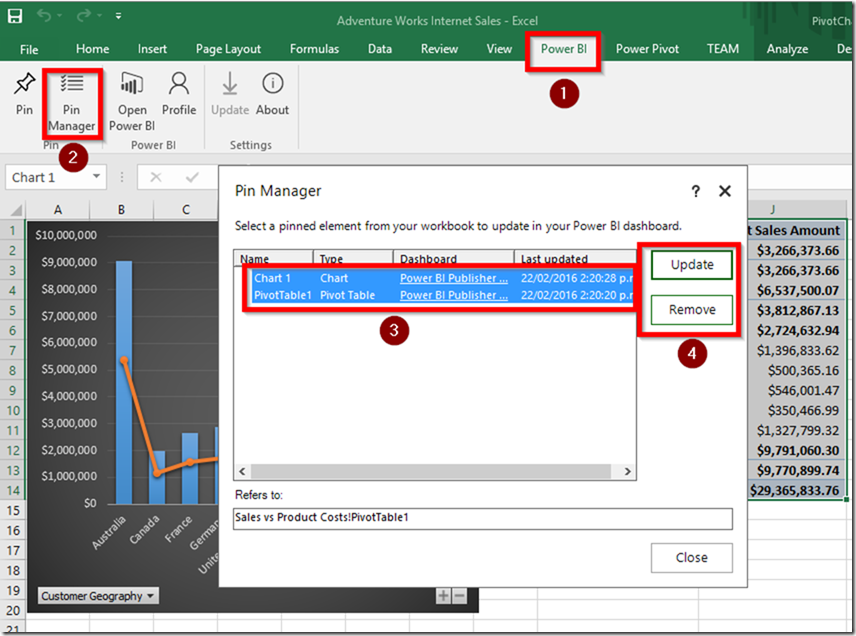
Task: Save the workbook using the floppy disk icon
Action: coord(15,16)
